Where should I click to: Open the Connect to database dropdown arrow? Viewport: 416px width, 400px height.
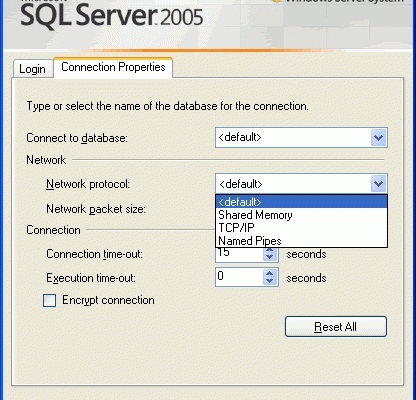[x=378, y=137]
